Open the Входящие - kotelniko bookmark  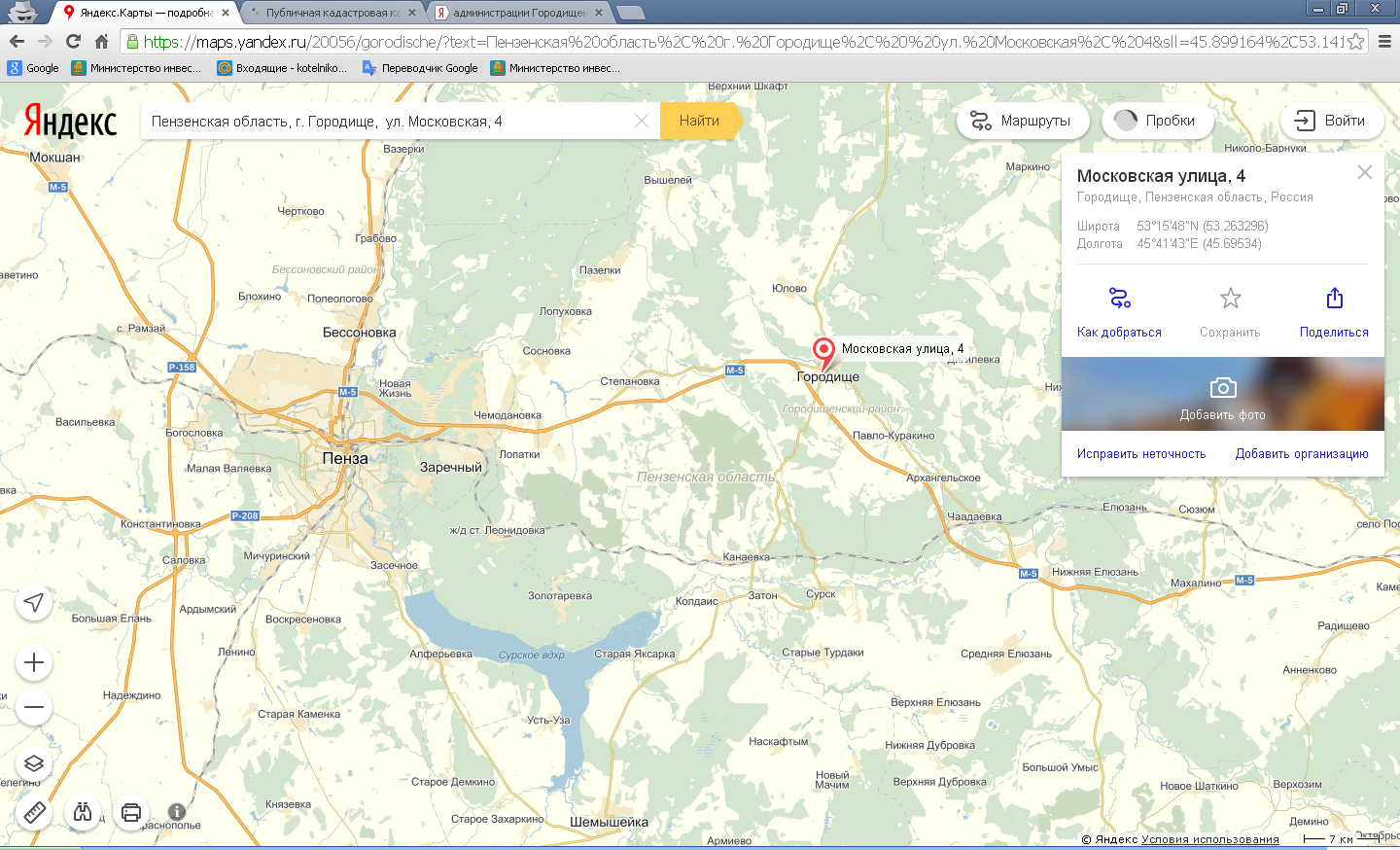pos(281,68)
